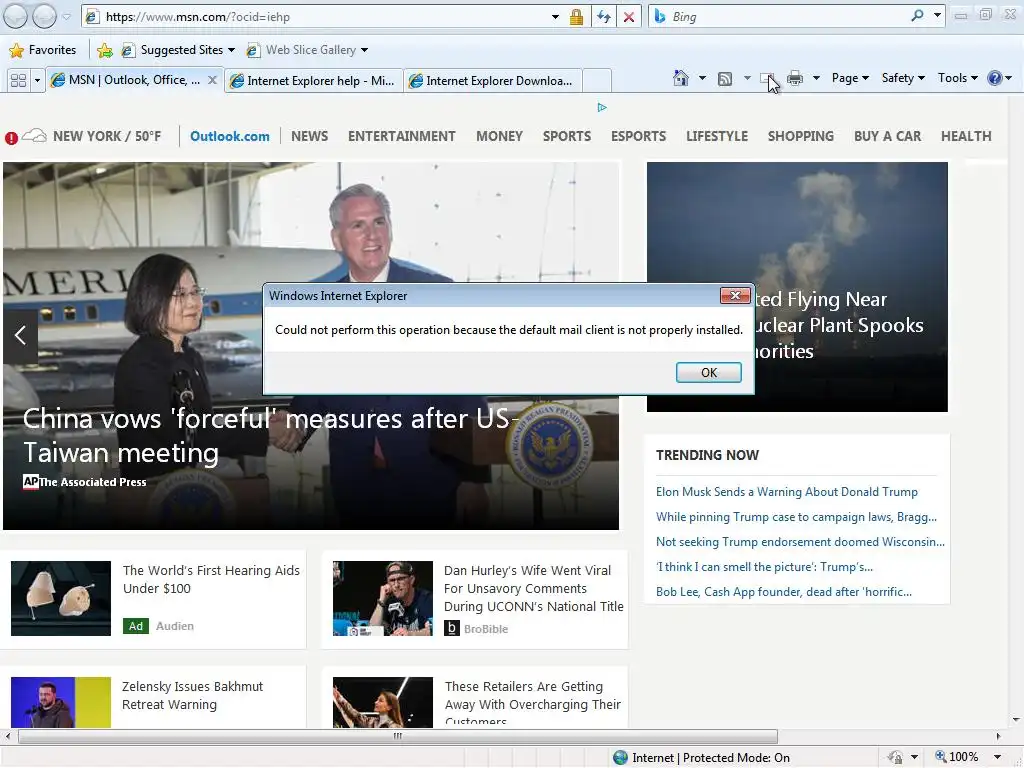Expand the address bar history dropdown
The width and height of the screenshot is (1024, 768).
click(555, 17)
